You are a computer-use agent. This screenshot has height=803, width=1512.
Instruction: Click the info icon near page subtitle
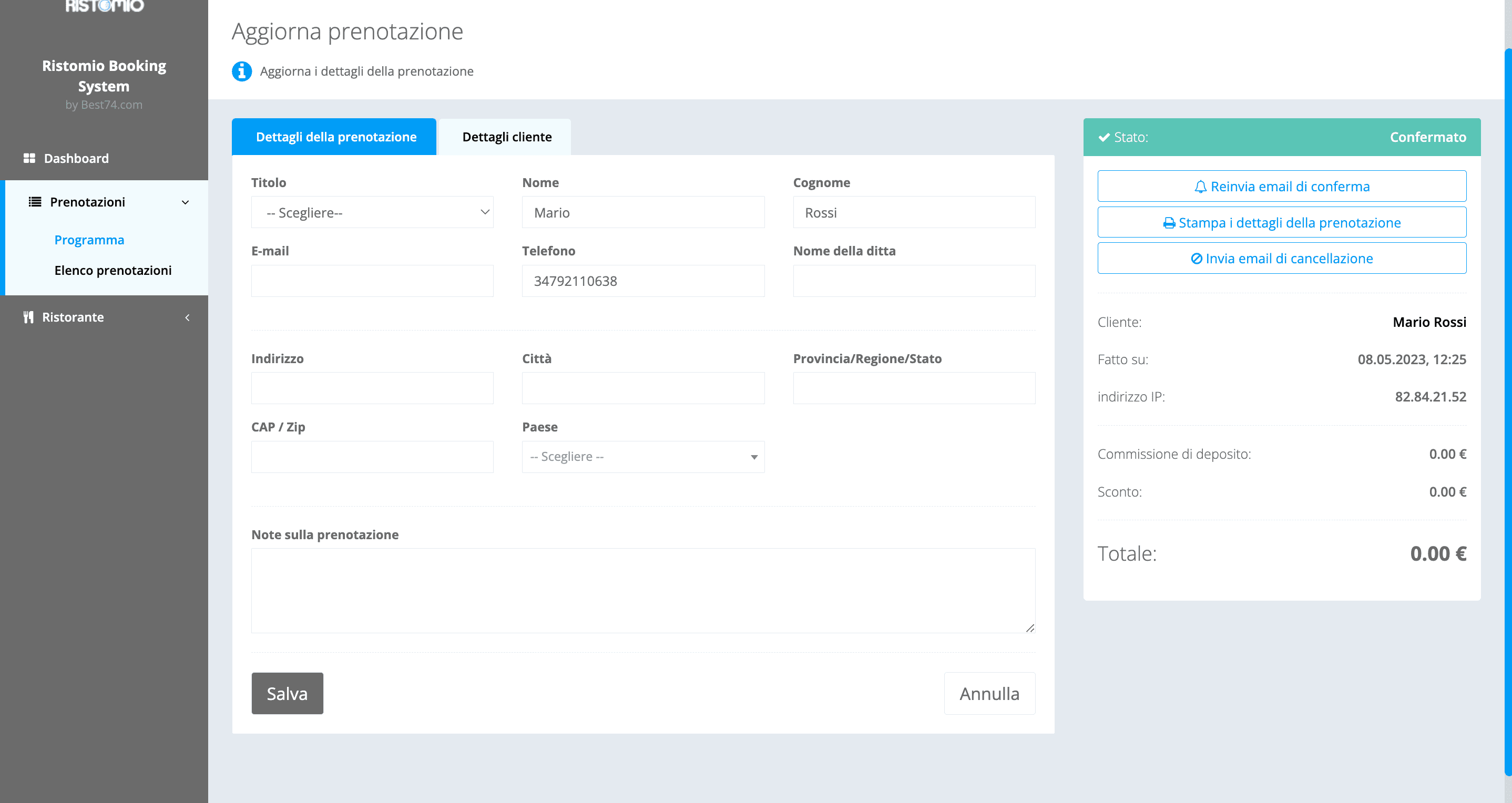coord(242,71)
